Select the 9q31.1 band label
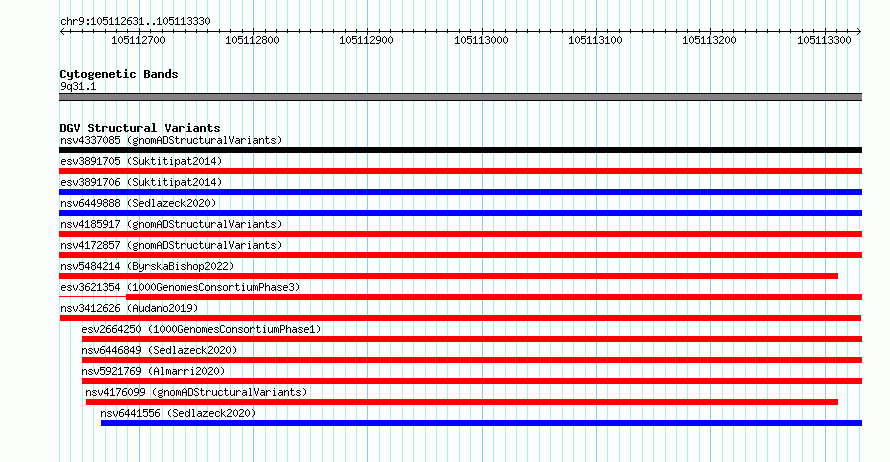The image size is (890, 462). click(78, 86)
